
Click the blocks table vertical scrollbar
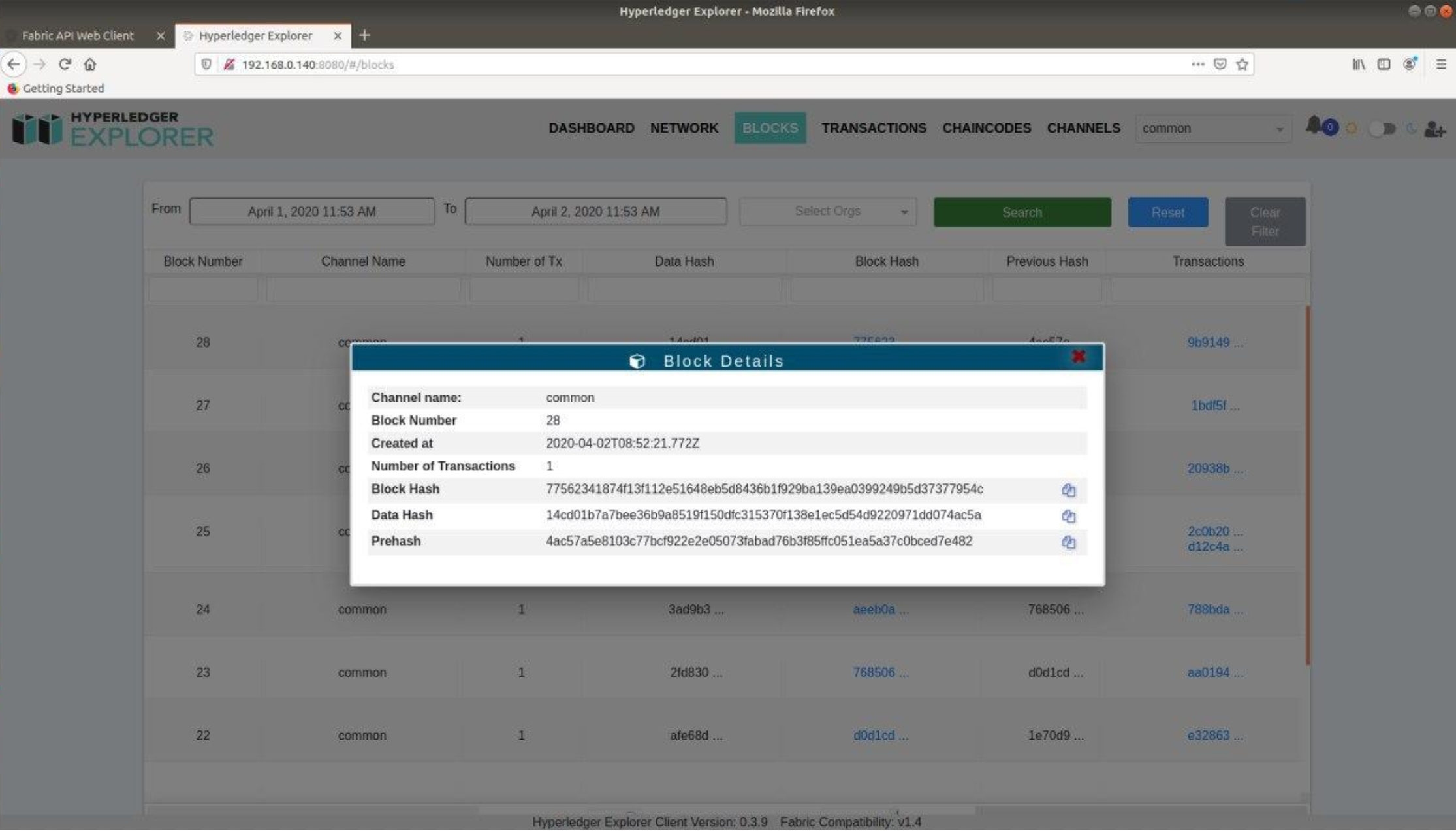(x=1308, y=483)
